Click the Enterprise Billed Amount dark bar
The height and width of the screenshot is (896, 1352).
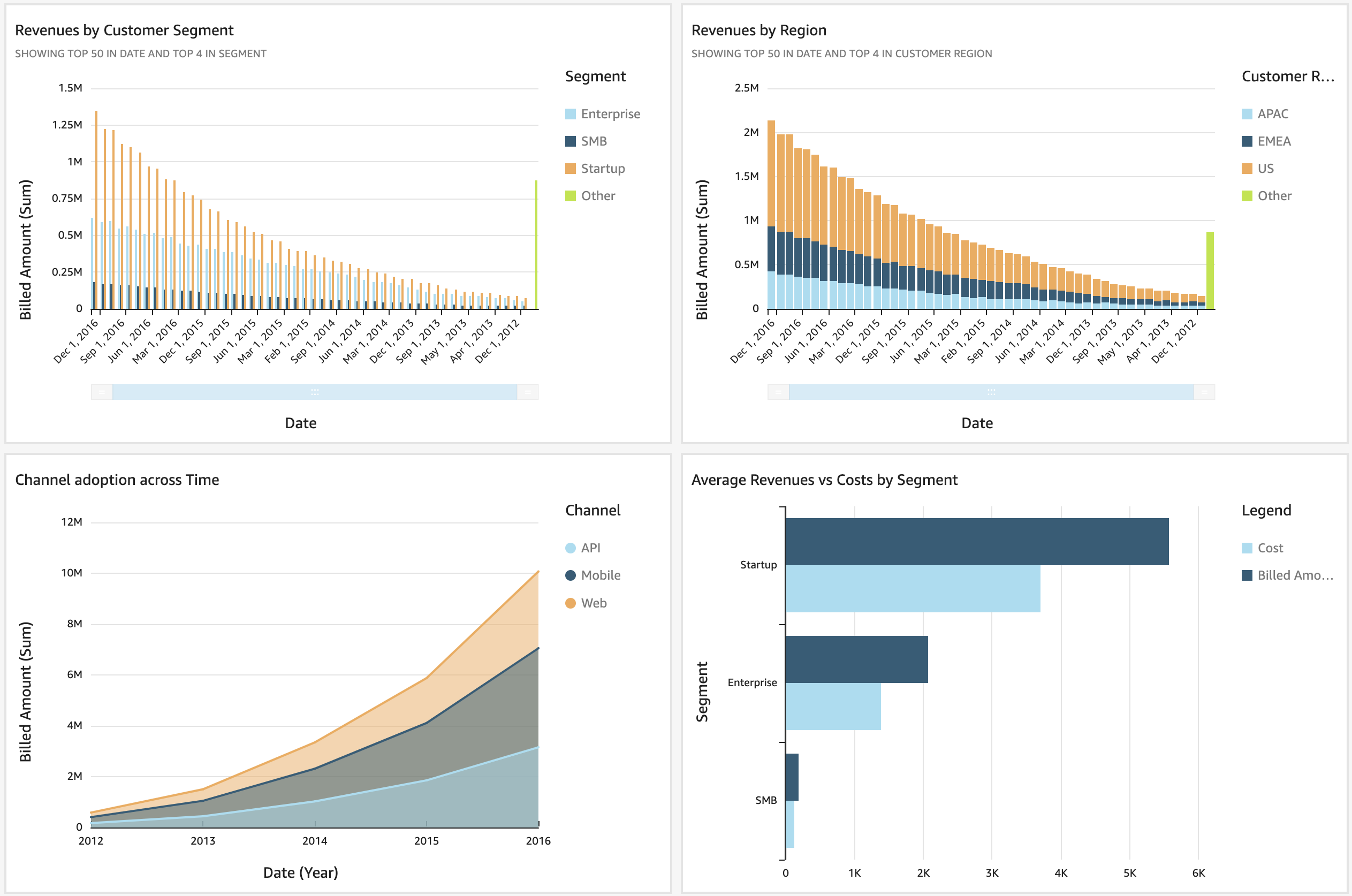(x=856, y=659)
